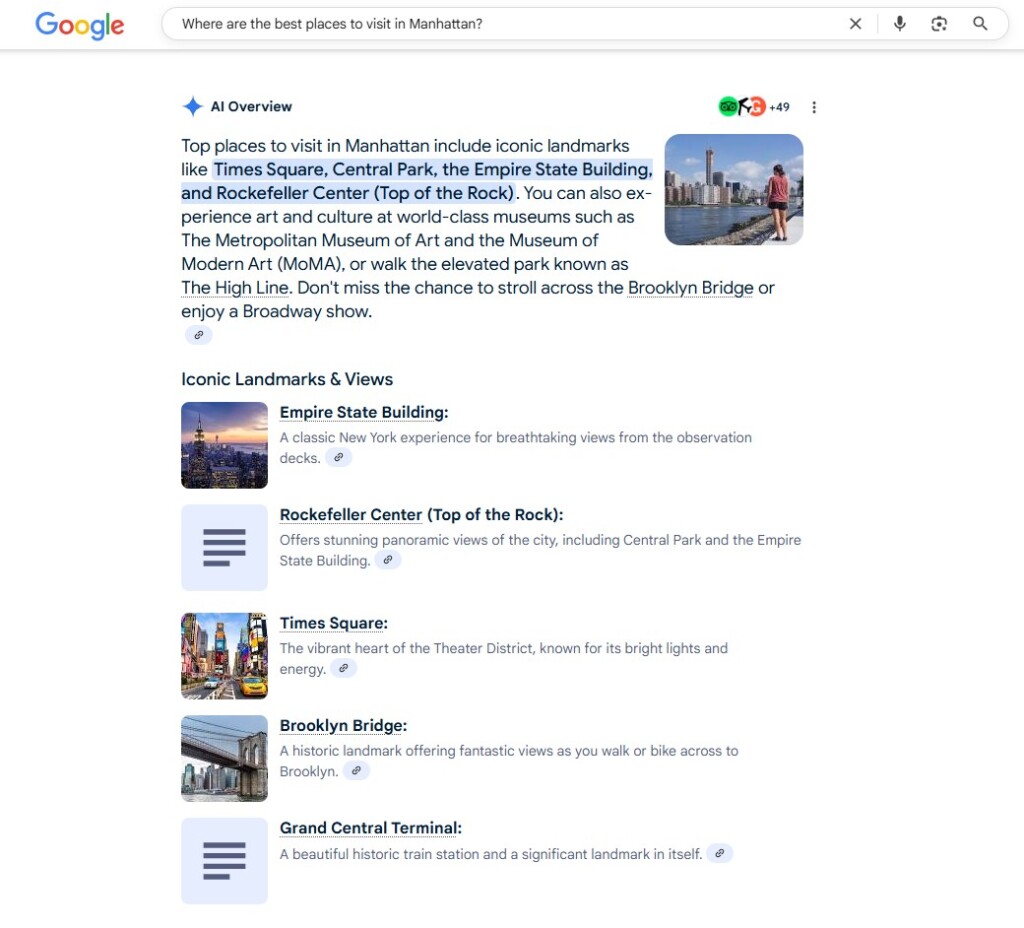Open the Empire State Building thumbnail
This screenshot has width=1024, height=928.
(224, 445)
